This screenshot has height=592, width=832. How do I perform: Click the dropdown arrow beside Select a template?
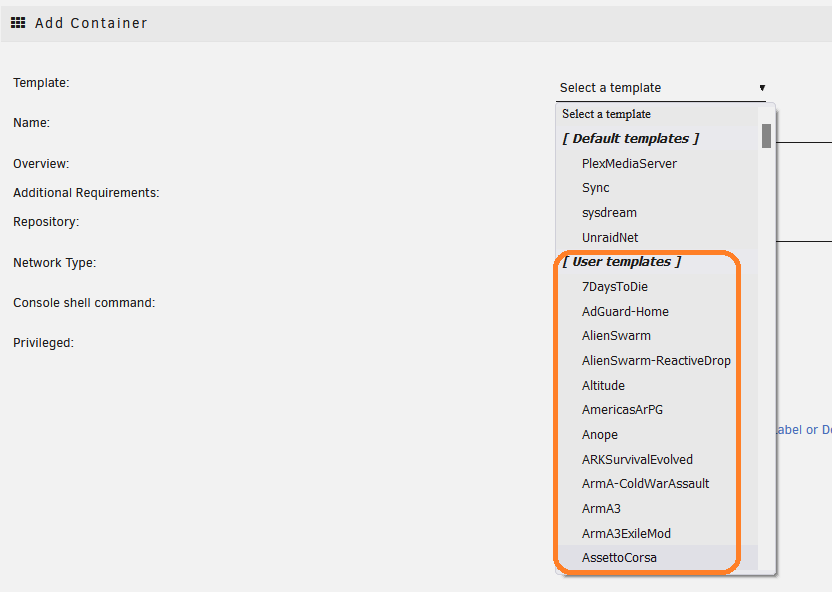coord(762,88)
